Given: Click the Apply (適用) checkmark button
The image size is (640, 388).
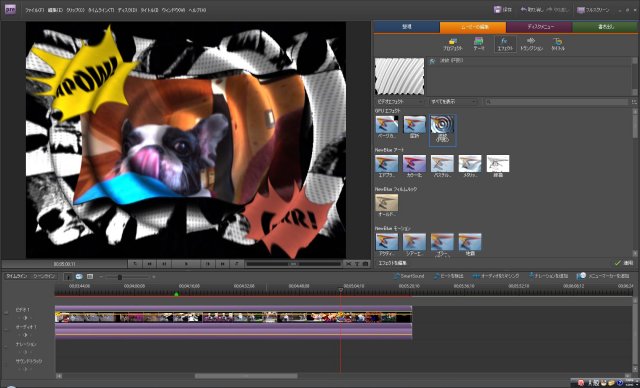Looking at the screenshot, I should point(624,263).
